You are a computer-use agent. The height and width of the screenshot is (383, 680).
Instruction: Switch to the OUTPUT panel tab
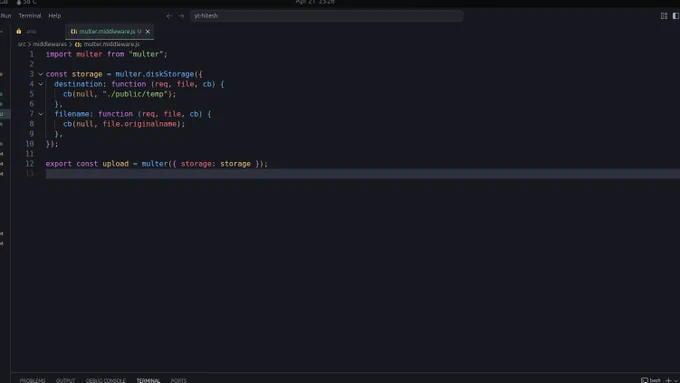[x=65, y=380]
